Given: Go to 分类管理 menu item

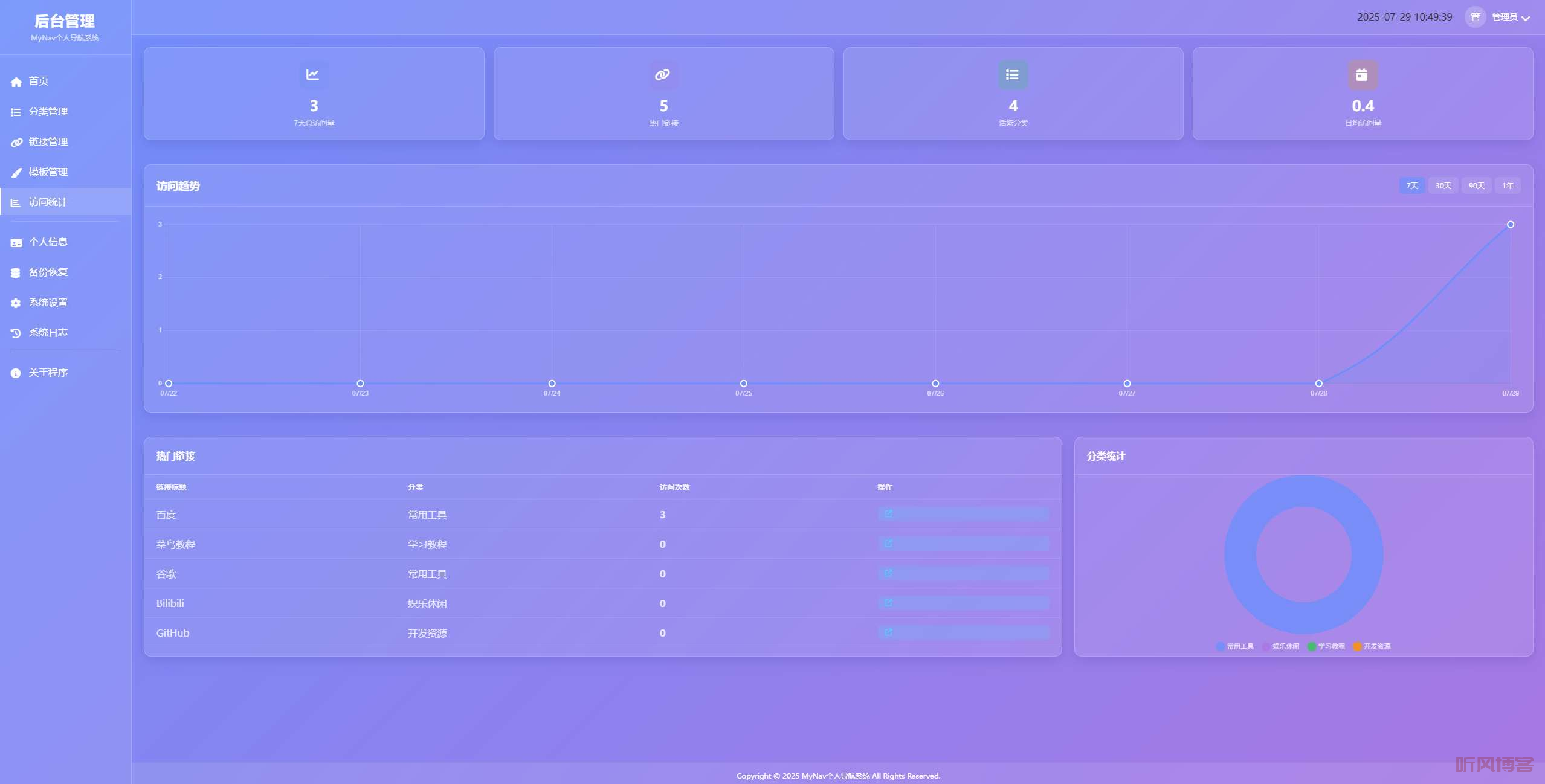Looking at the screenshot, I should click(48, 112).
